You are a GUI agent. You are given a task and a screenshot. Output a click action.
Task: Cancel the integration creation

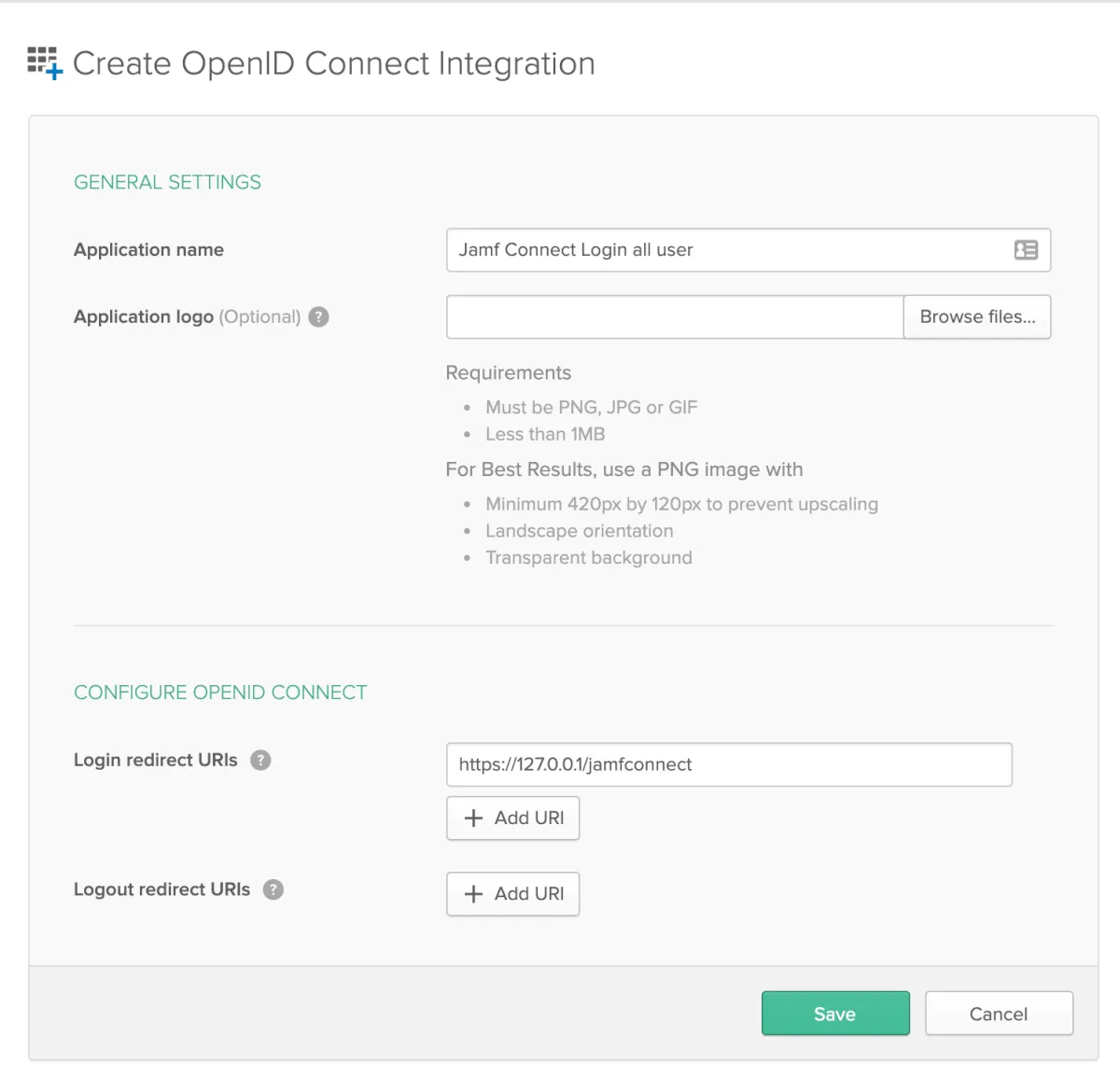tap(999, 1014)
